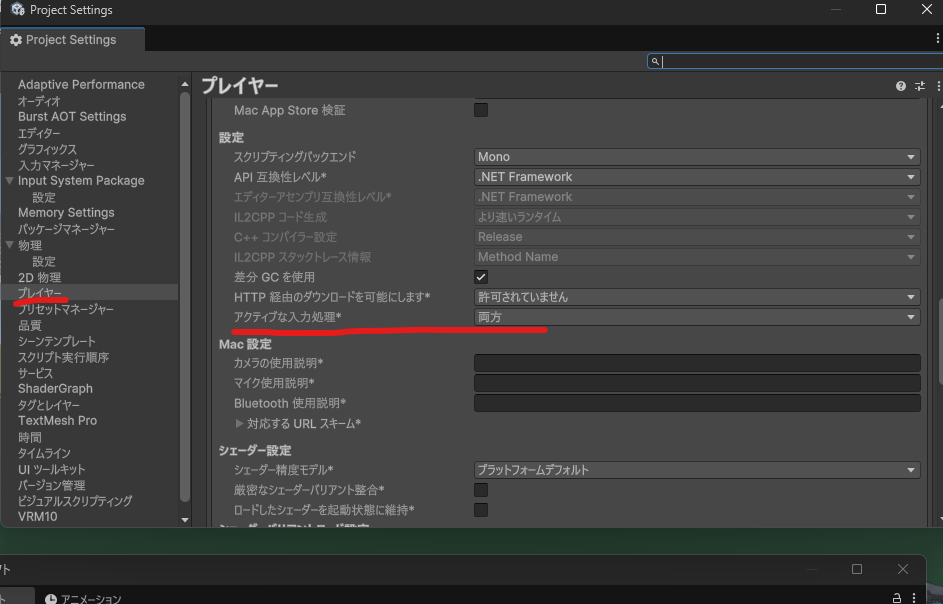This screenshot has height=604, width=943.
Task: Collapse Input System Package tree item
Action: pyautogui.click(x=10, y=181)
